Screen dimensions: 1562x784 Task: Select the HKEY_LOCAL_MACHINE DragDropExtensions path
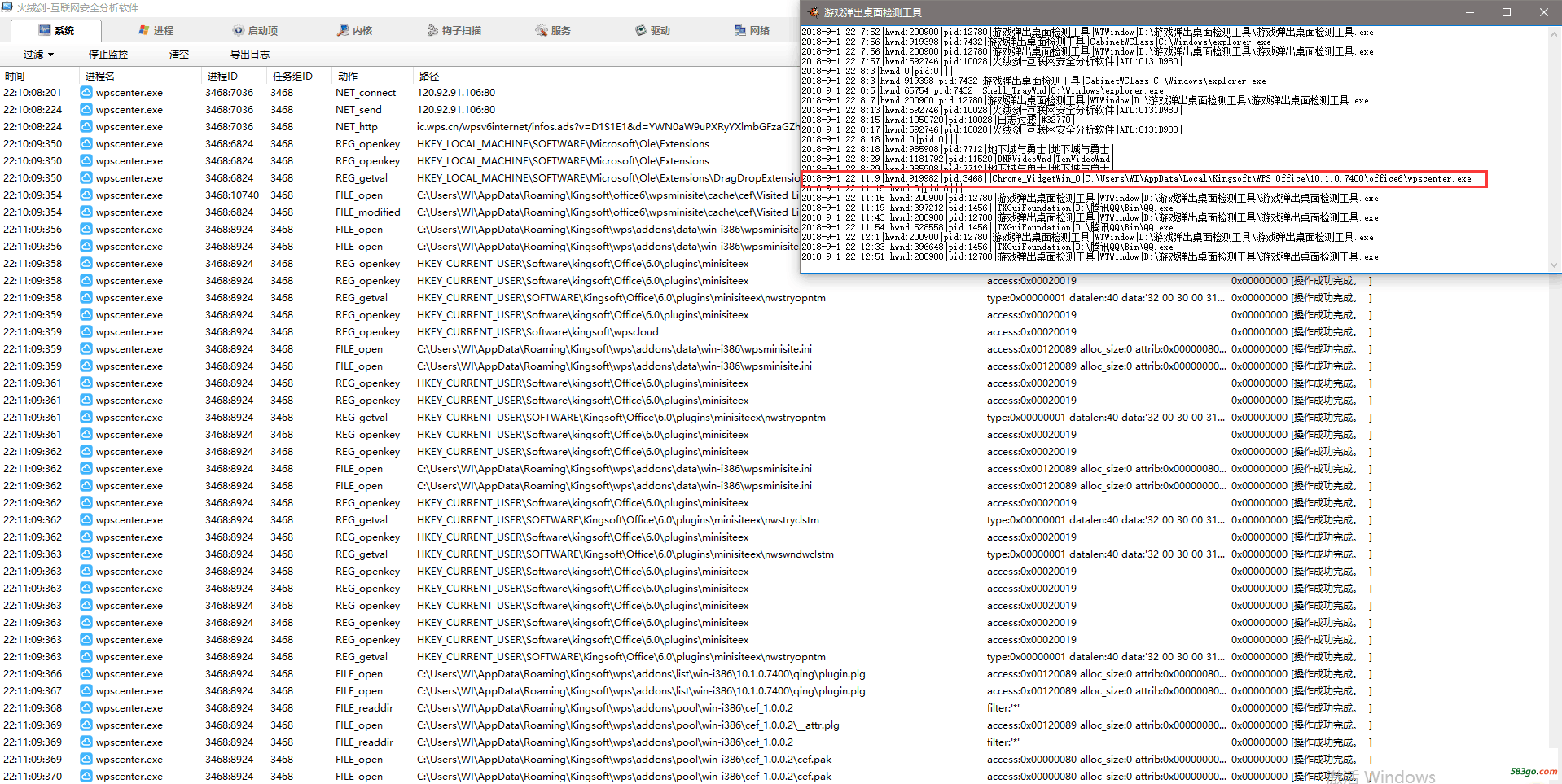point(608,178)
